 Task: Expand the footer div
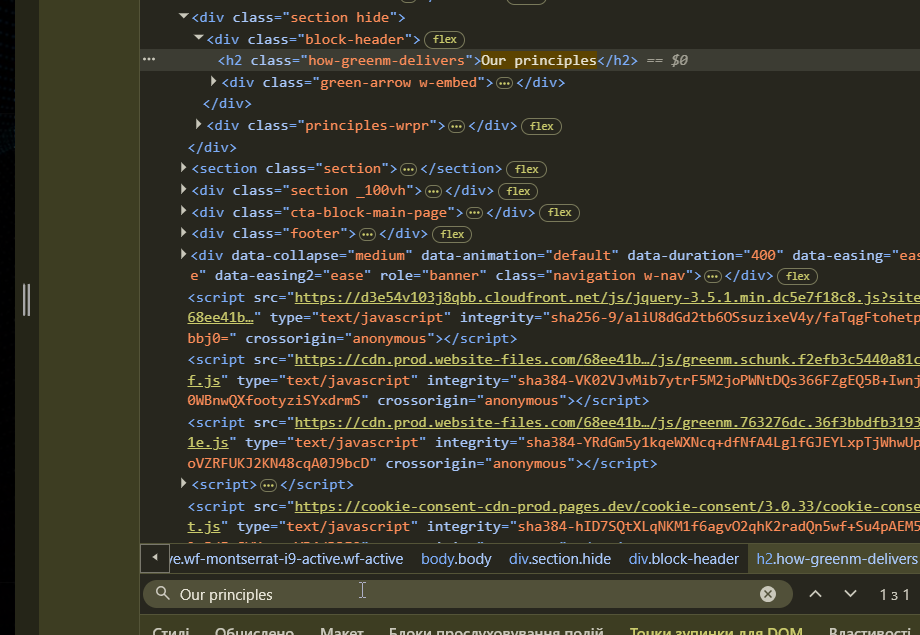[x=184, y=232]
